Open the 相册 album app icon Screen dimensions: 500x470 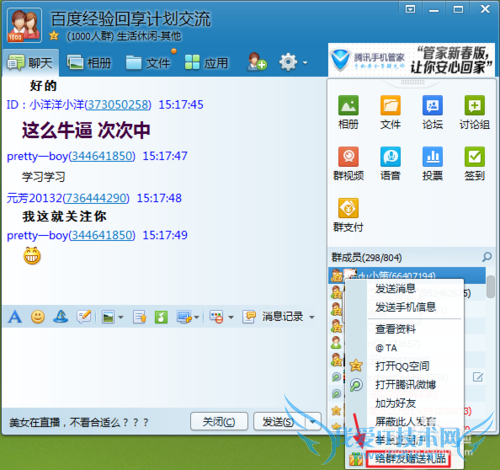(348, 105)
